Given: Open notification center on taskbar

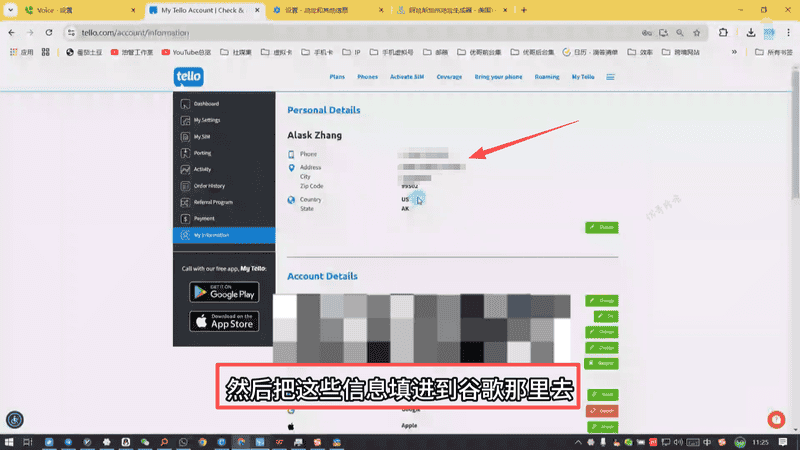Looking at the screenshot, I should click(x=783, y=442).
